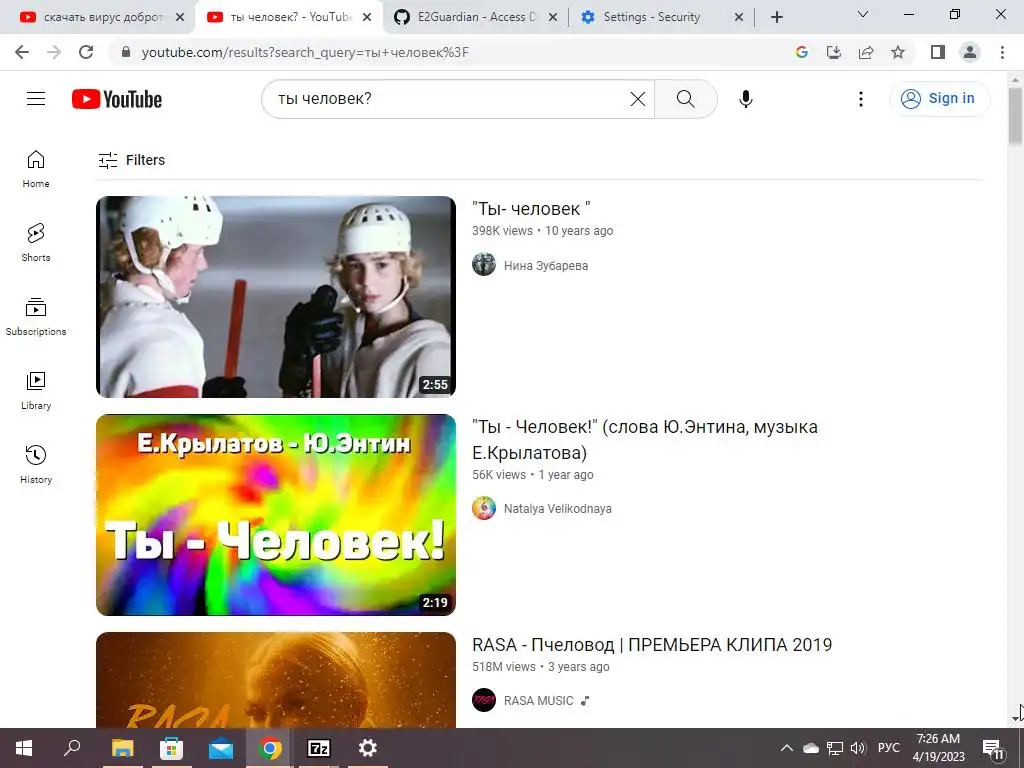Open File Explorer from taskbar
Image resolution: width=1024 pixels, height=768 pixels.
pyautogui.click(x=122, y=748)
